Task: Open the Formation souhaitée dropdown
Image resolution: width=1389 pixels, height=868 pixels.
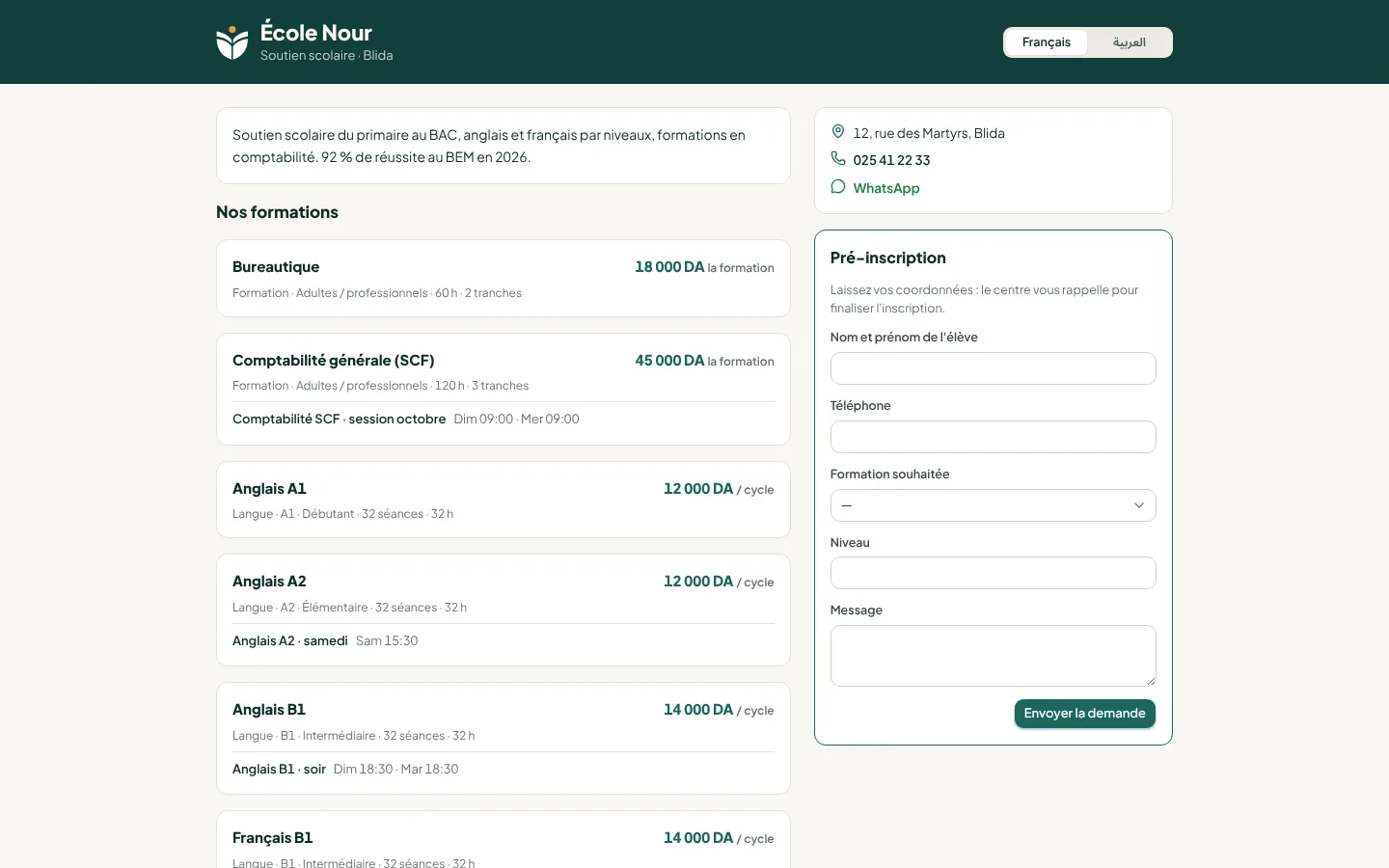Action: pos(993,505)
